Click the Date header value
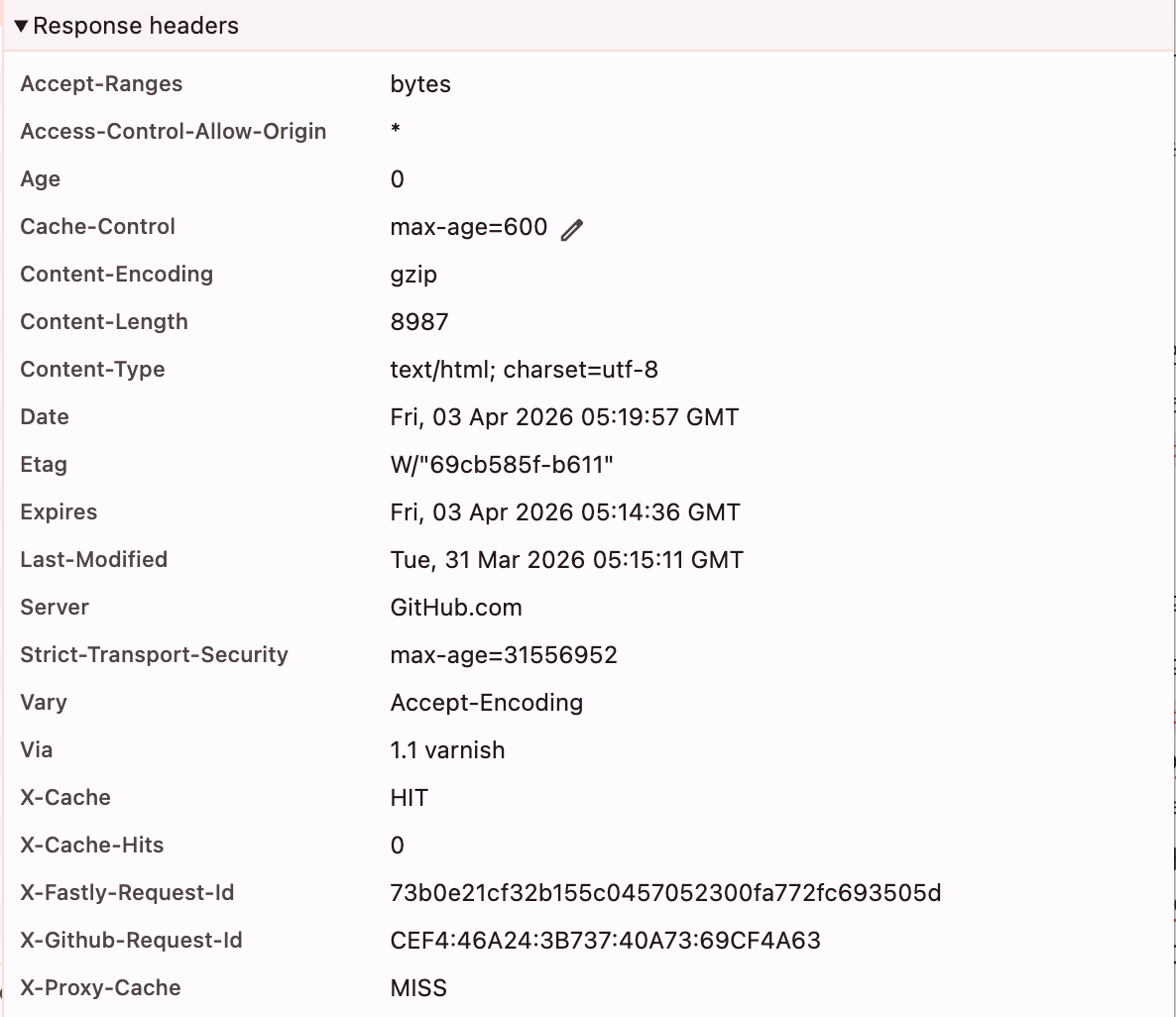Viewport: 1176px width, 1017px height. [564, 417]
